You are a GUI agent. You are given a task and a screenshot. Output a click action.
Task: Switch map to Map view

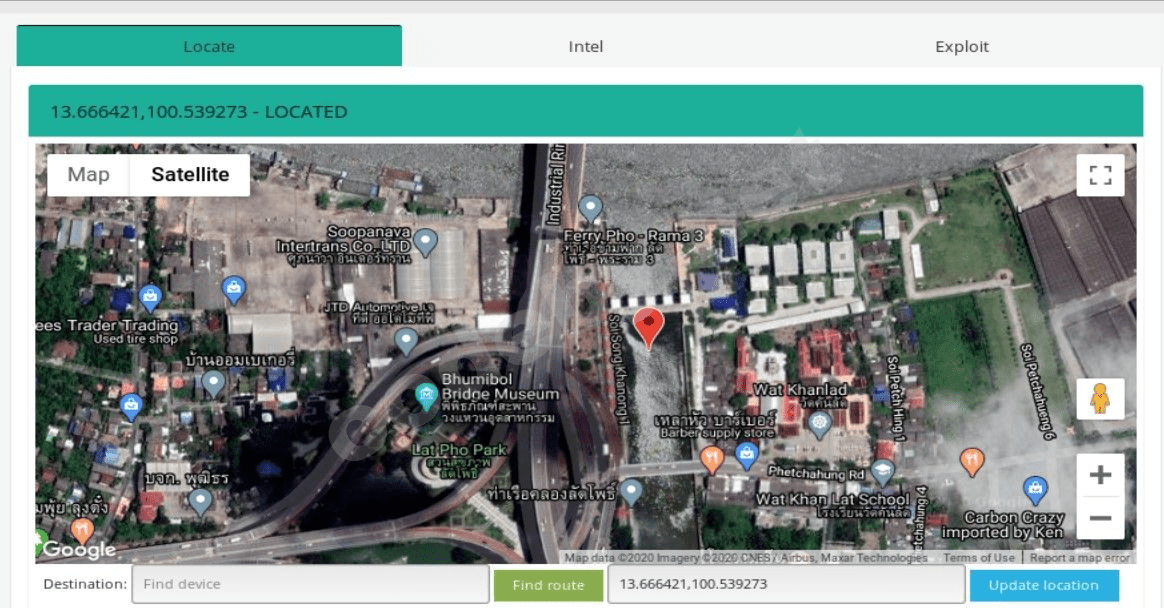pos(88,175)
